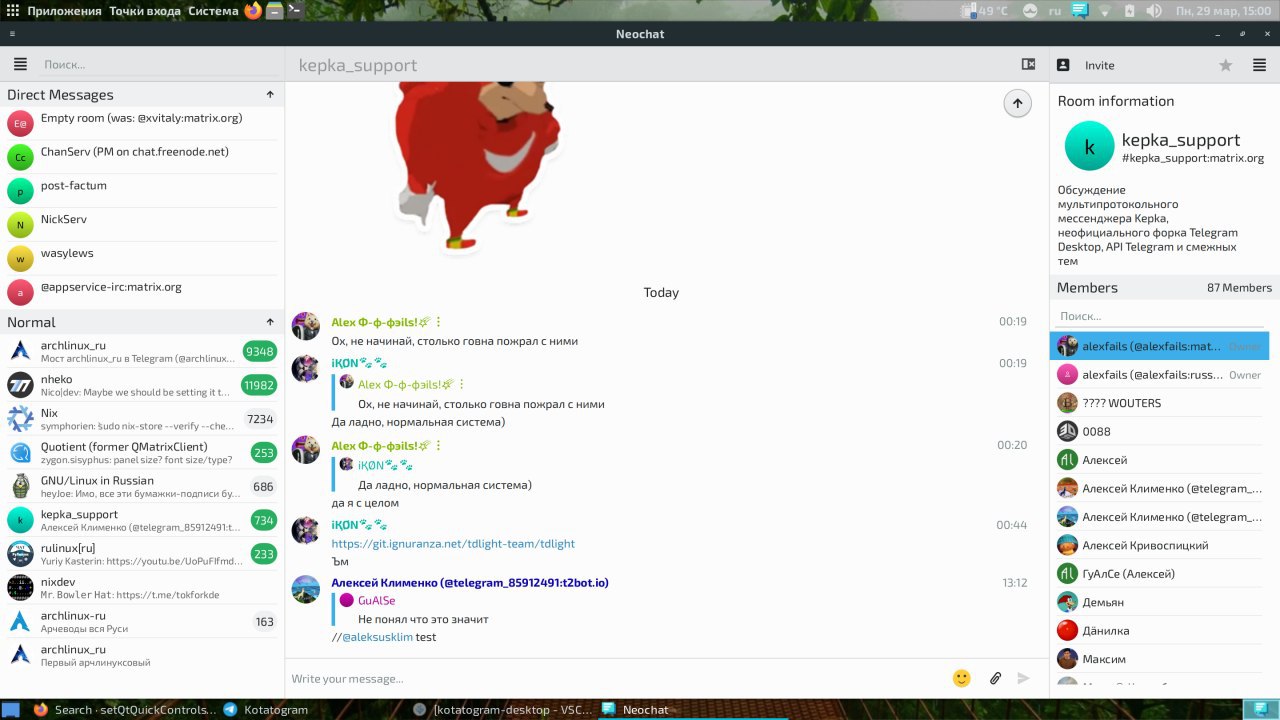Click the wasylews avatar icon
Image resolution: width=1280 pixels, height=720 pixels.
coord(20,259)
